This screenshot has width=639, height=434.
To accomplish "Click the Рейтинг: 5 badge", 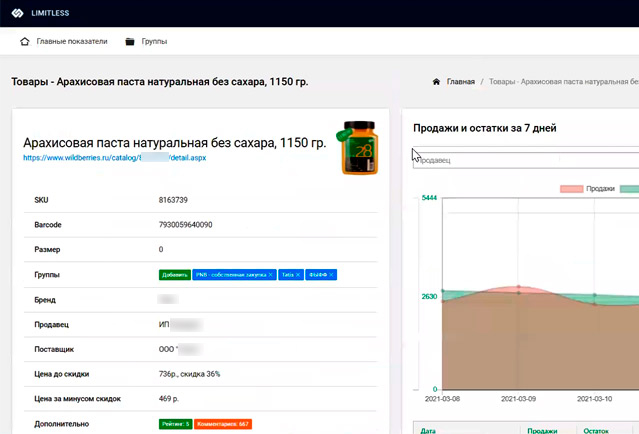I will pos(176,424).
